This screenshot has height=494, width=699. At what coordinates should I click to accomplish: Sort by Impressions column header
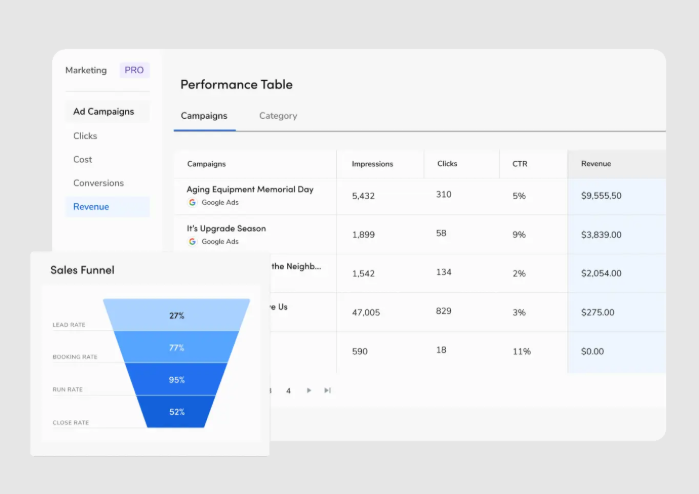pyautogui.click(x=372, y=164)
